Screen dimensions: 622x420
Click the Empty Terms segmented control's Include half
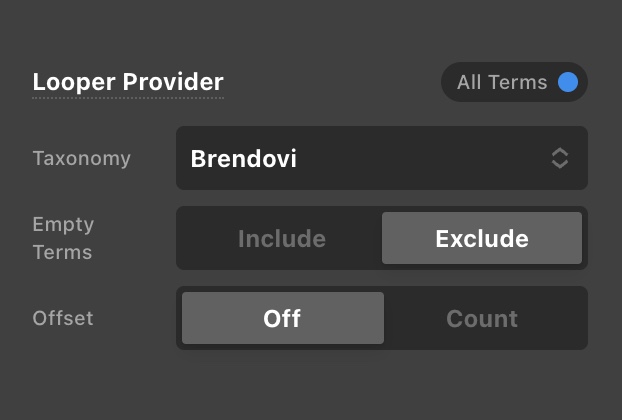[x=282, y=238]
